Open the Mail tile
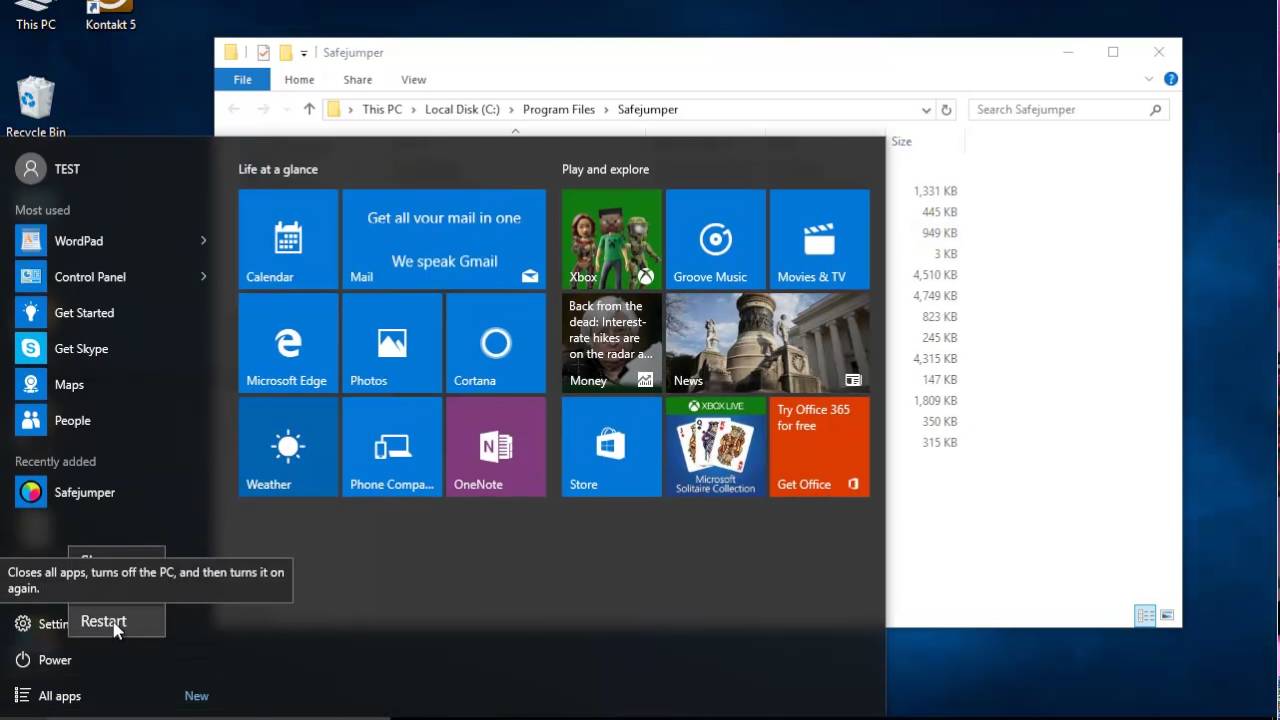This screenshot has height=720, width=1280. click(444, 239)
